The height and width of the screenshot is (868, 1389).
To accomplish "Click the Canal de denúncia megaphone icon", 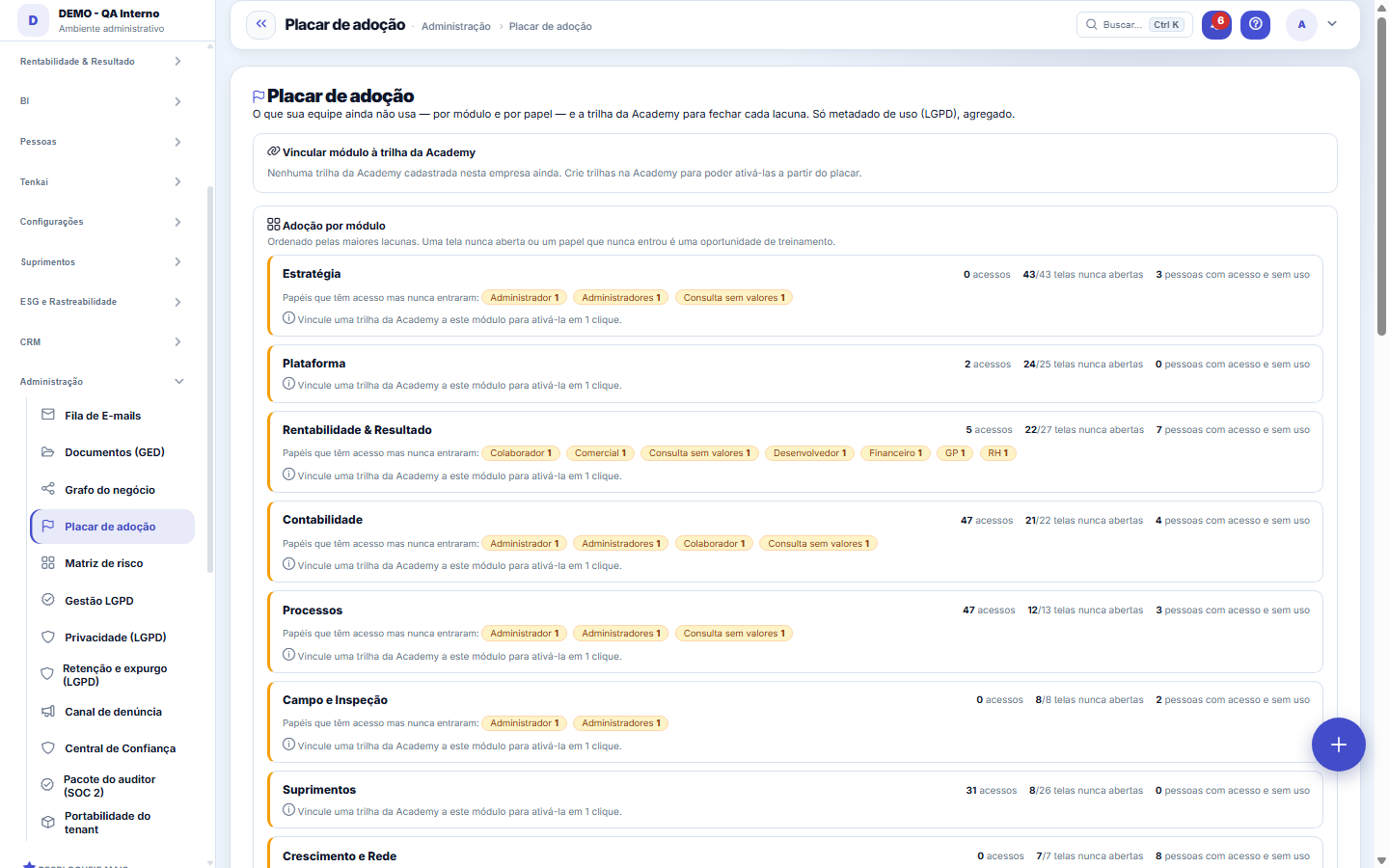I will pyautogui.click(x=48, y=712).
